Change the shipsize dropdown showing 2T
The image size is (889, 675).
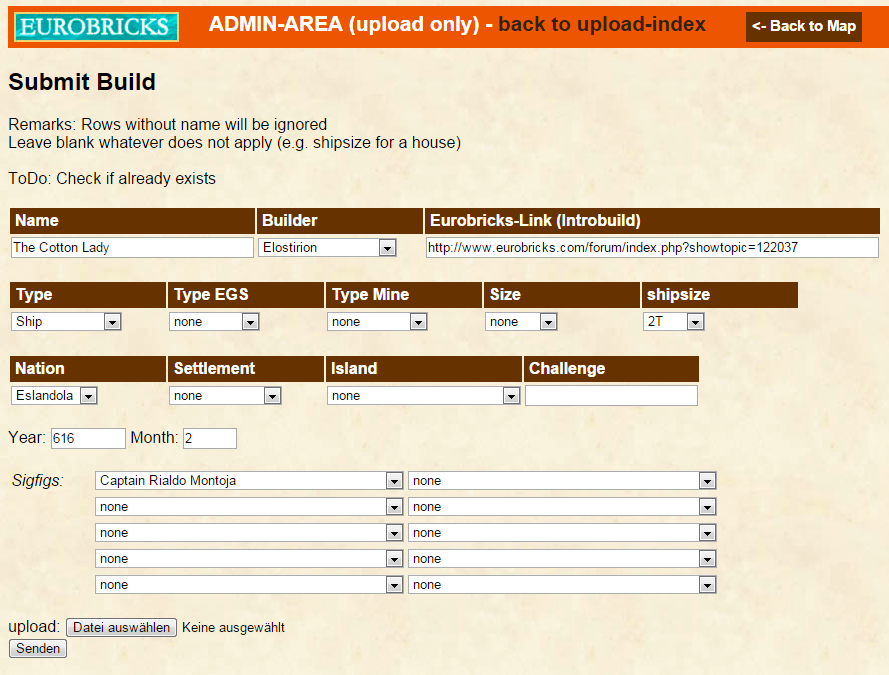(x=674, y=322)
